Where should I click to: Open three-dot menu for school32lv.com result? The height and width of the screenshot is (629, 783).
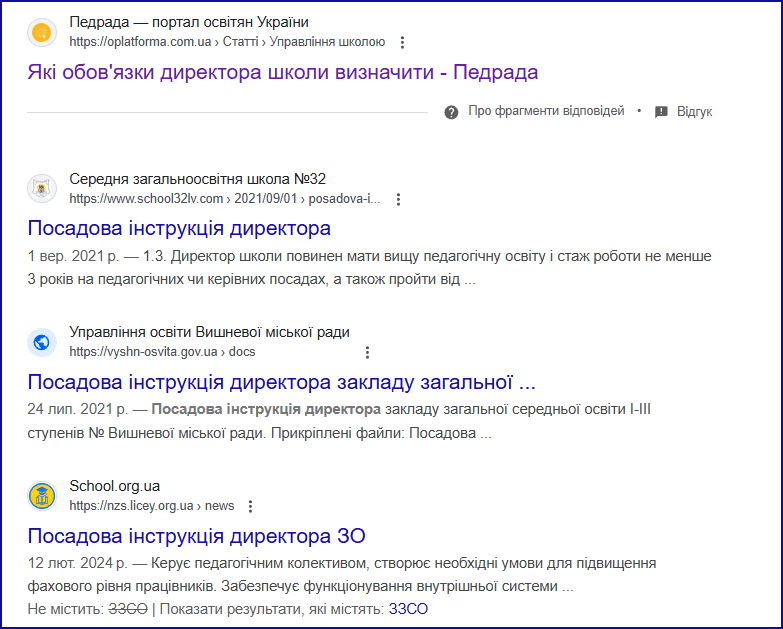(x=398, y=199)
